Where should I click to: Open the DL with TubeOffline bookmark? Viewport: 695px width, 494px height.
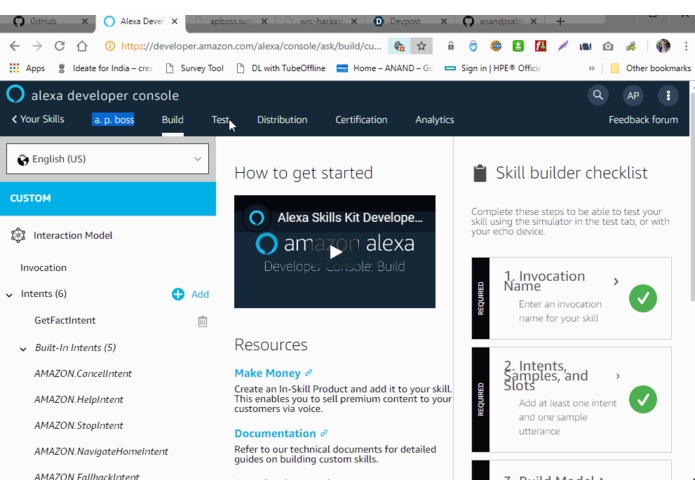click(x=281, y=68)
